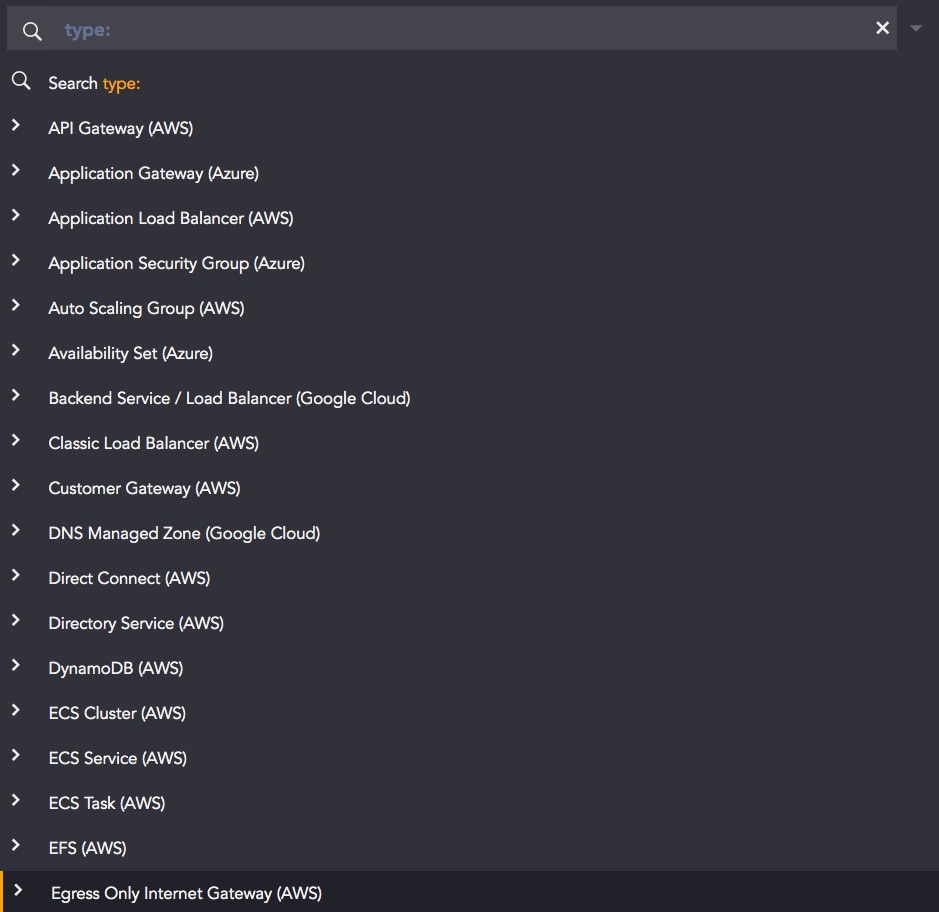Image resolution: width=939 pixels, height=912 pixels.
Task: Select DNS Managed Zone (Google Cloud)
Action: point(184,533)
